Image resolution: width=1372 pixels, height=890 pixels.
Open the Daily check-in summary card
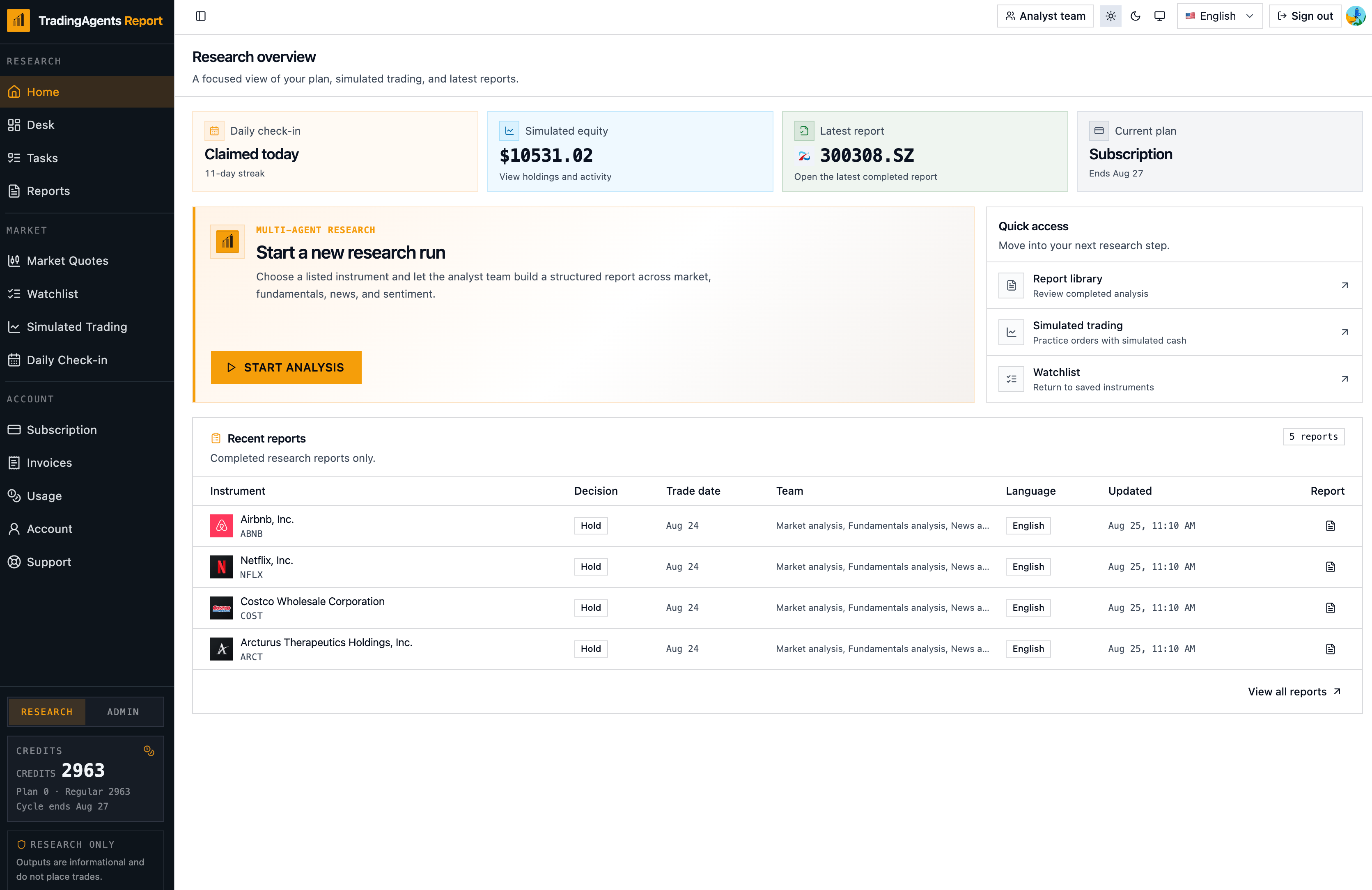(335, 151)
